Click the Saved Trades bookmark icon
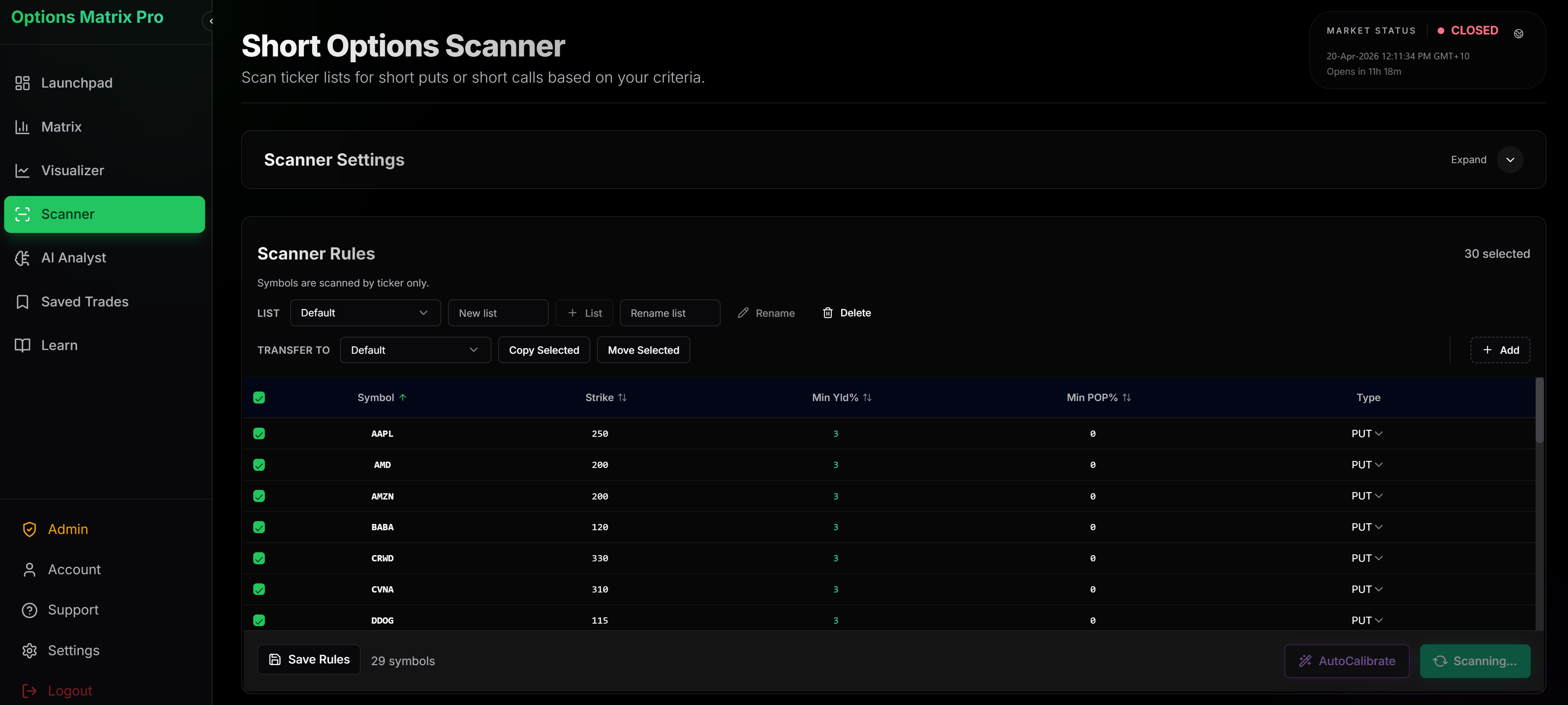This screenshot has height=705, width=1568. click(x=22, y=302)
